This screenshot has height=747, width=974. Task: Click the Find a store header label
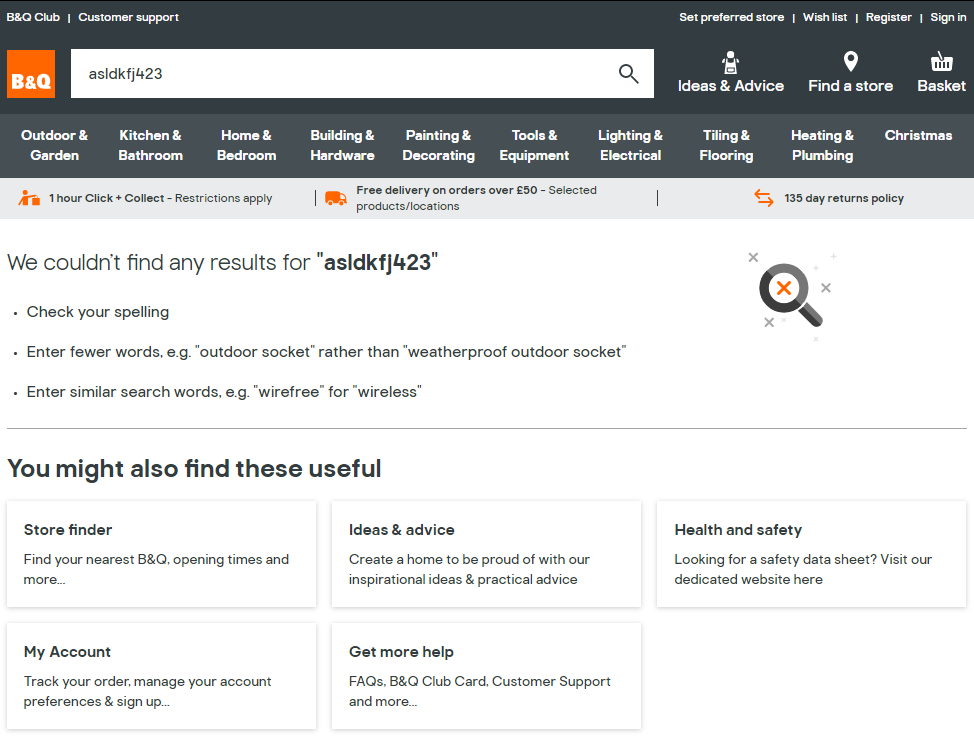pos(850,86)
